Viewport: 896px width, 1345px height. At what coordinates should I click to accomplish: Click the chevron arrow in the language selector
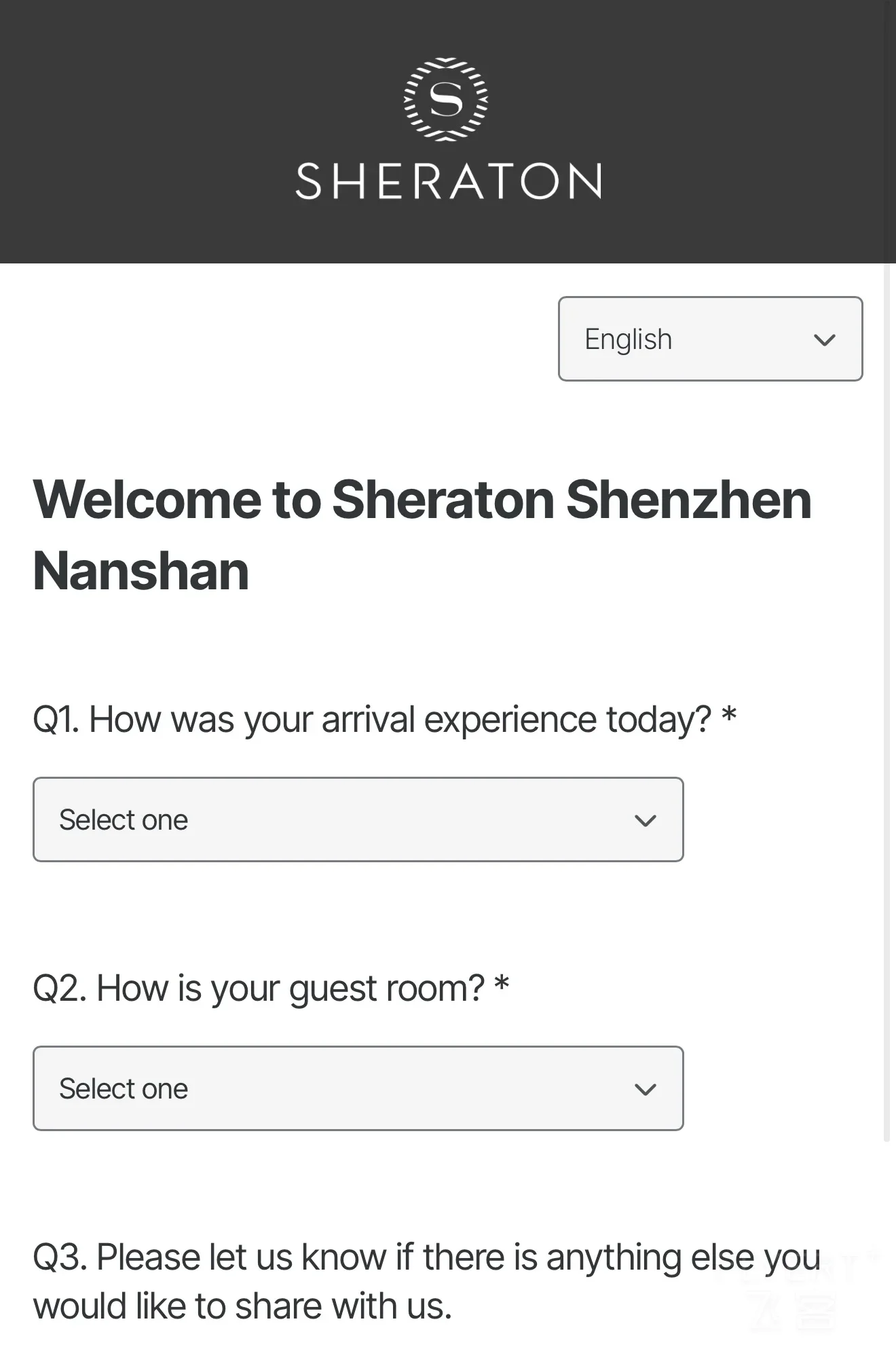[824, 339]
